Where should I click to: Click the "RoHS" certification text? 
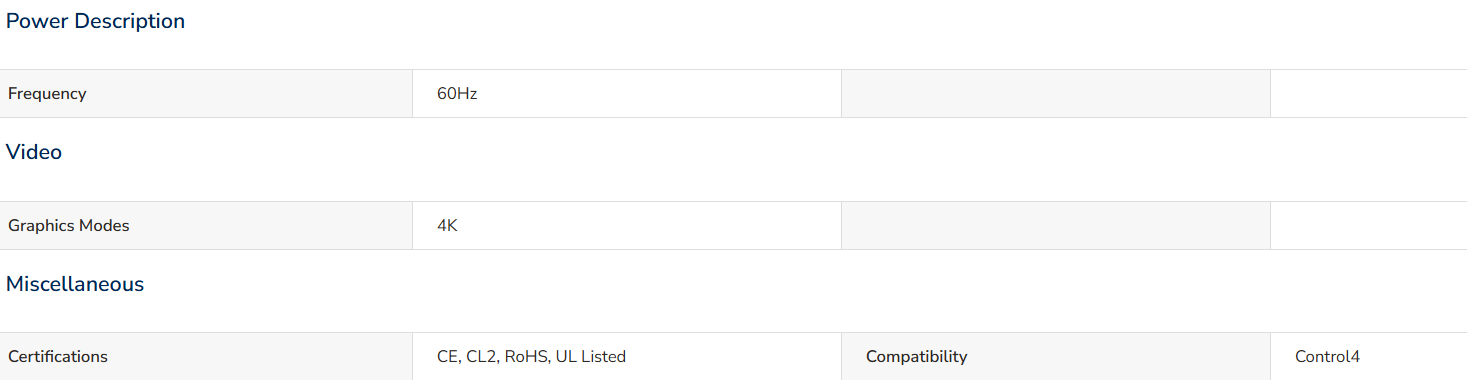click(527, 357)
